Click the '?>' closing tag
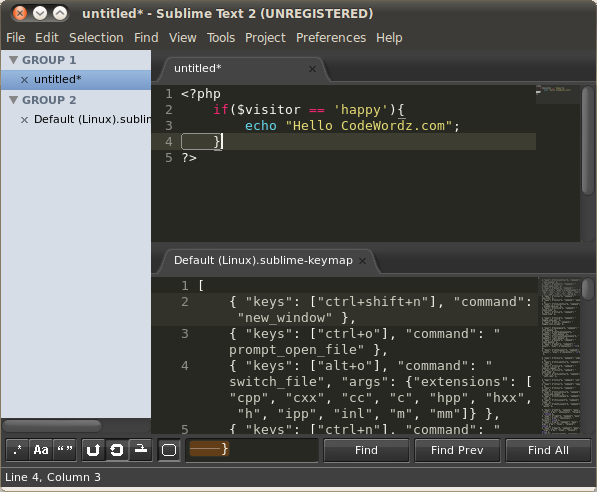 point(189,158)
